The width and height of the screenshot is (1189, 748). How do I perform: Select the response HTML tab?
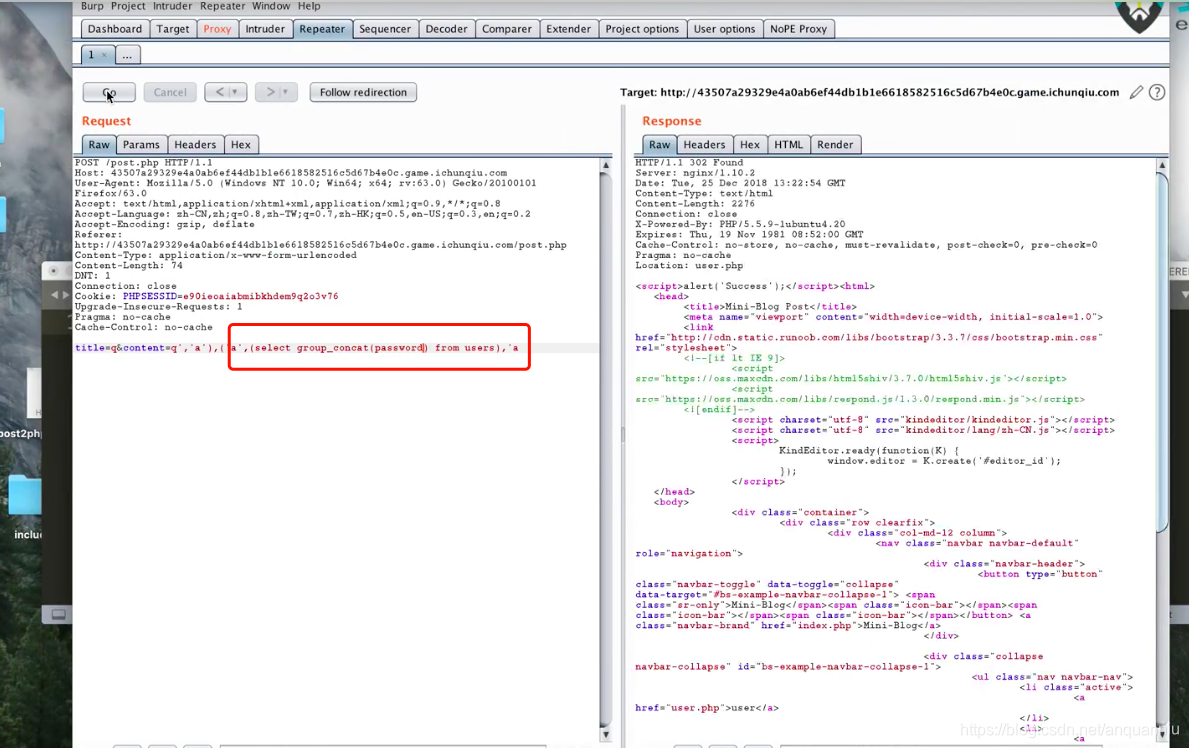(788, 145)
